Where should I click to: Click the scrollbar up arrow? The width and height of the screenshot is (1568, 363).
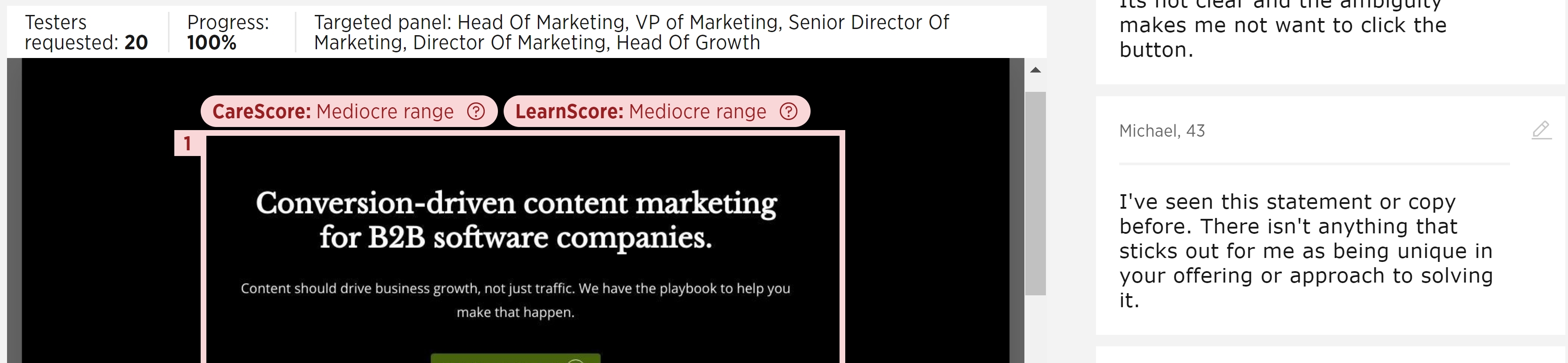(x=1035, y=70)
